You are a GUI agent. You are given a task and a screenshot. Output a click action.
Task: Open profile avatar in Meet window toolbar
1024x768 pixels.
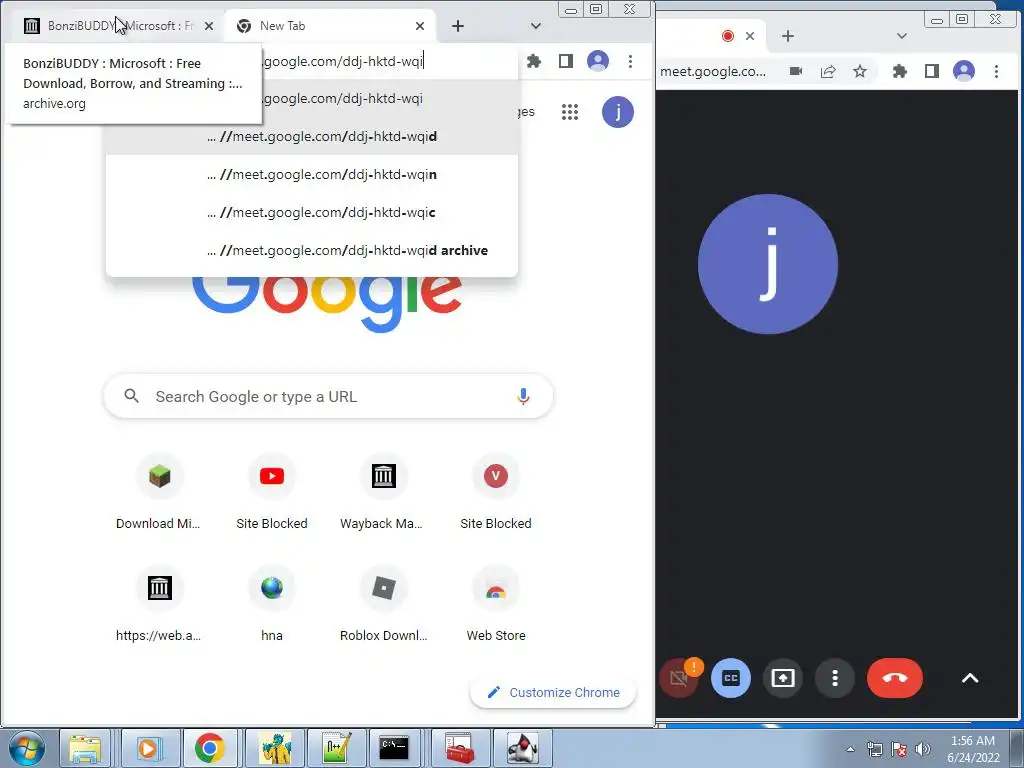(963, 71)
